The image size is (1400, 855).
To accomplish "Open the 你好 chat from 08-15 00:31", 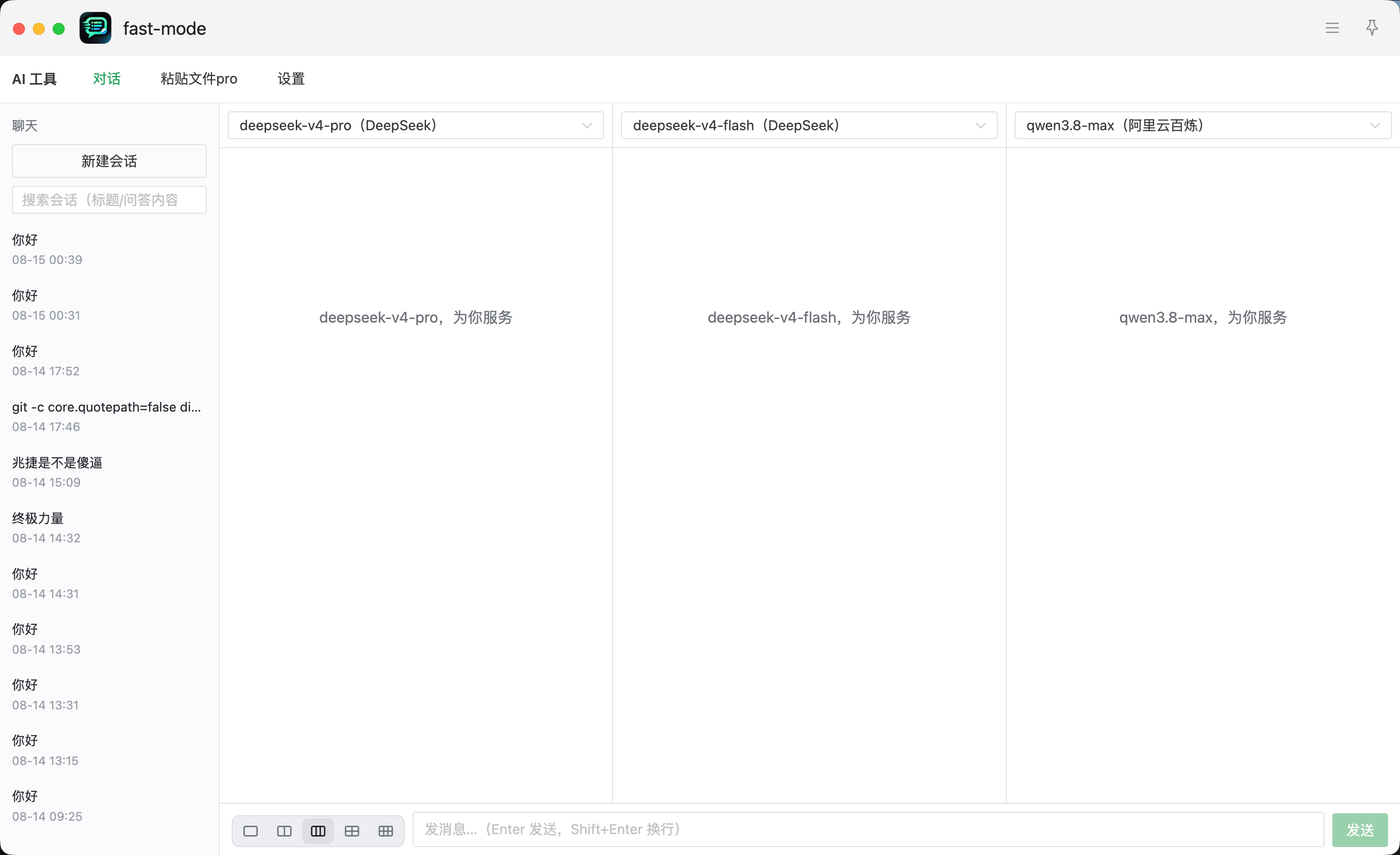I will click(109, 305).
